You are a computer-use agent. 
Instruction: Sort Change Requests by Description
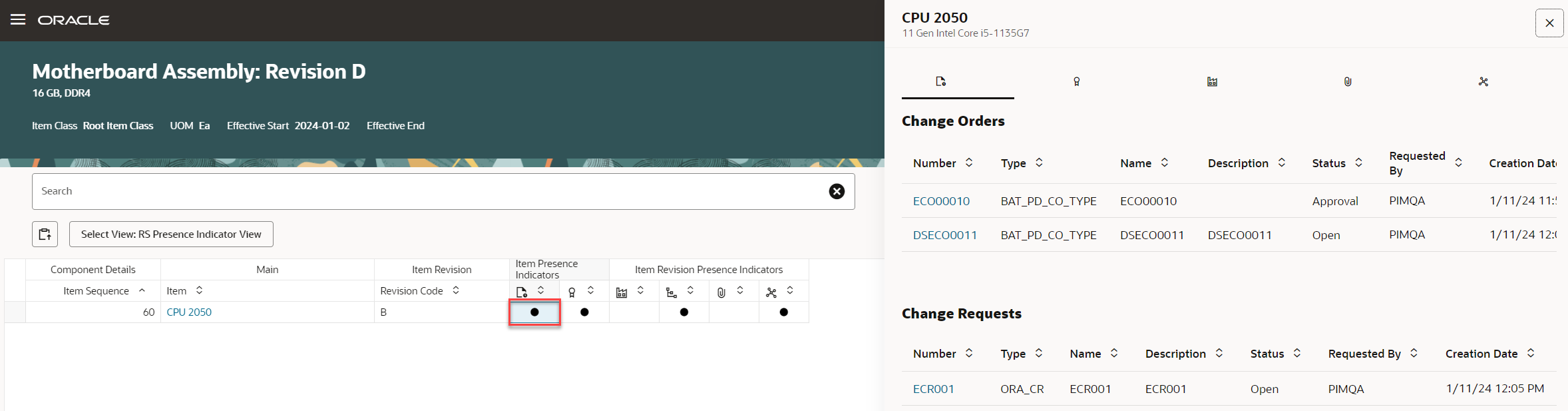coord(1219,353)
